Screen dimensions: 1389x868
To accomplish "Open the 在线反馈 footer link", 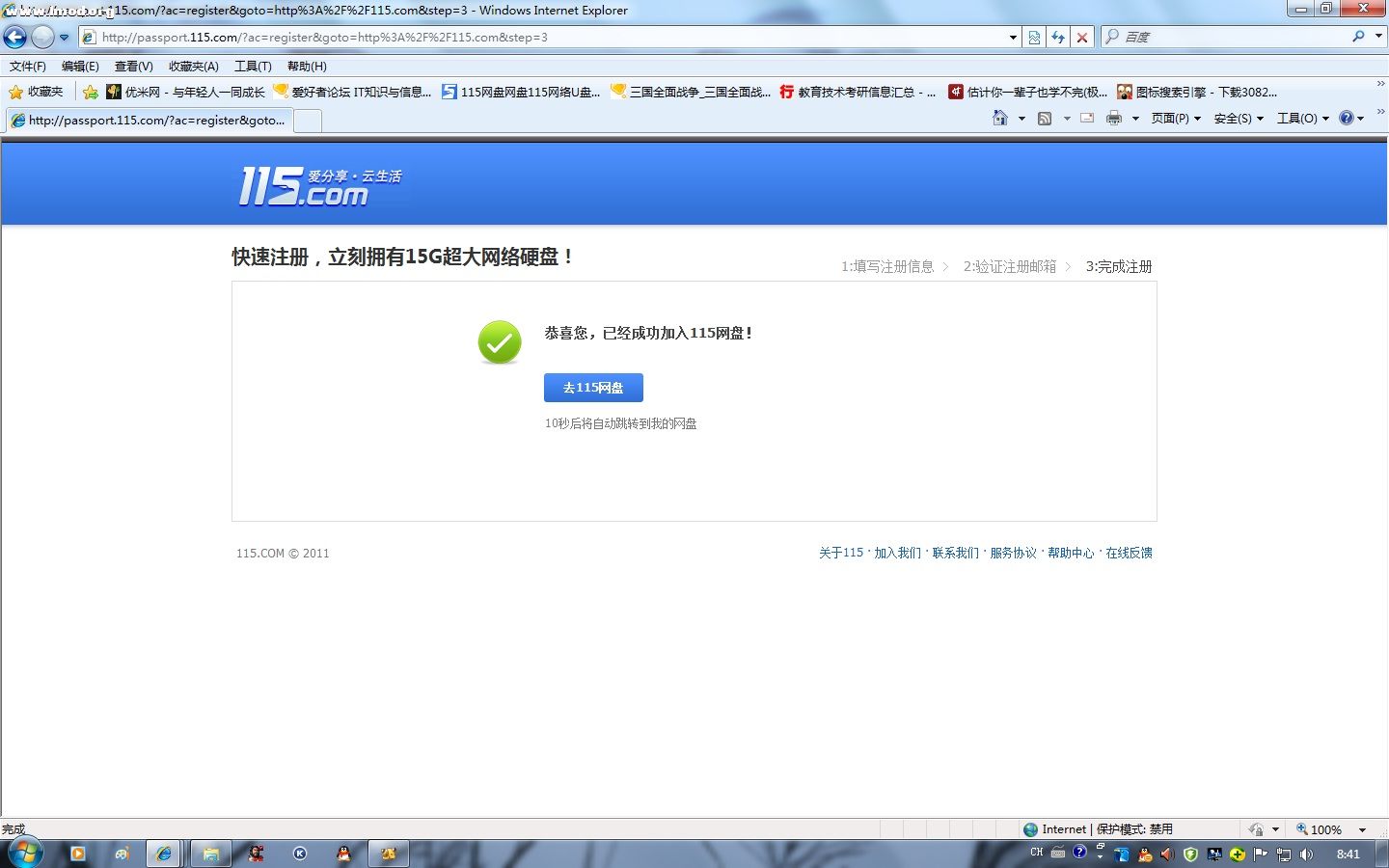I will click(x=1128, y=553).
